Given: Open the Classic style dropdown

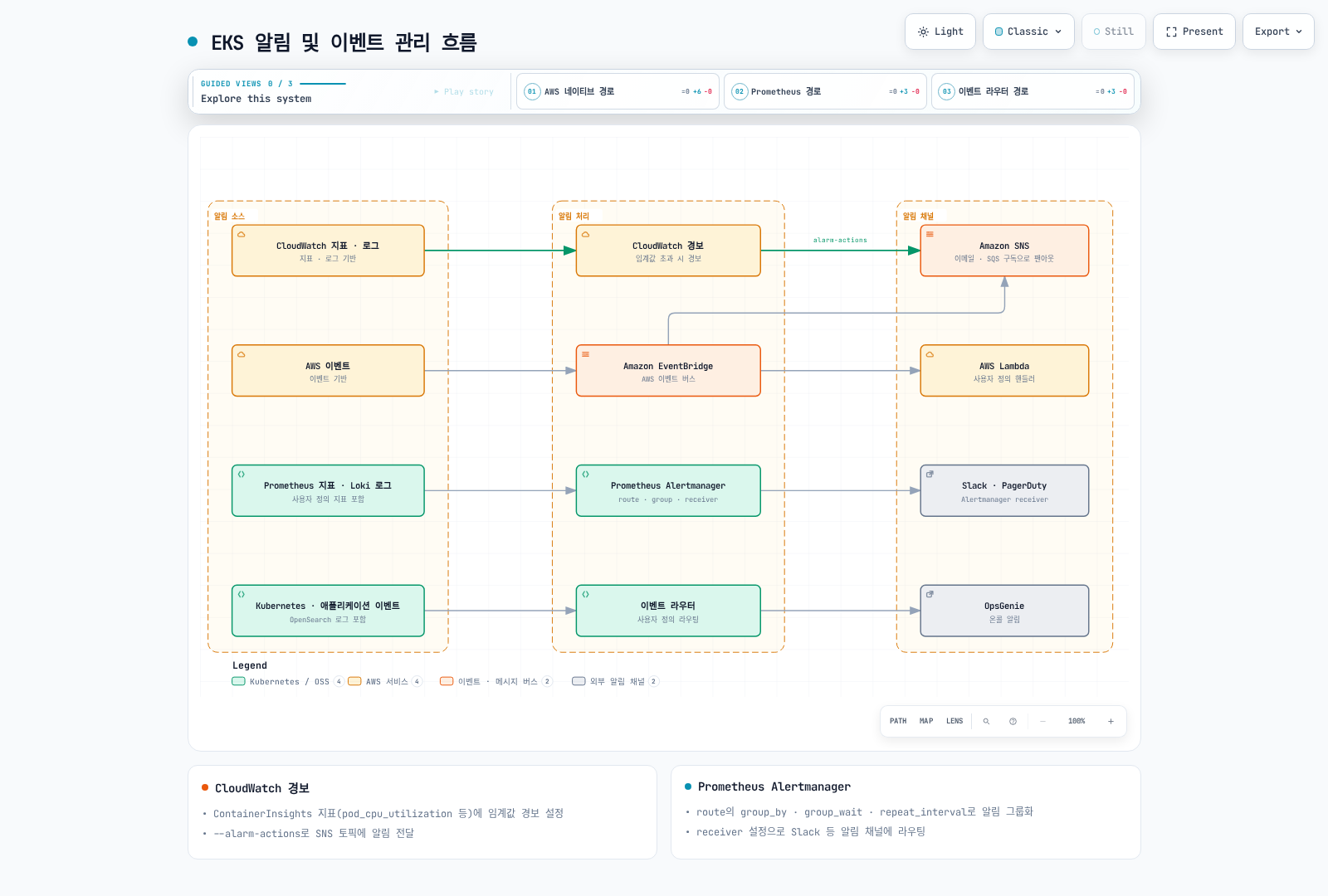Looking at the screenshot, I should tap(1028, 32).
